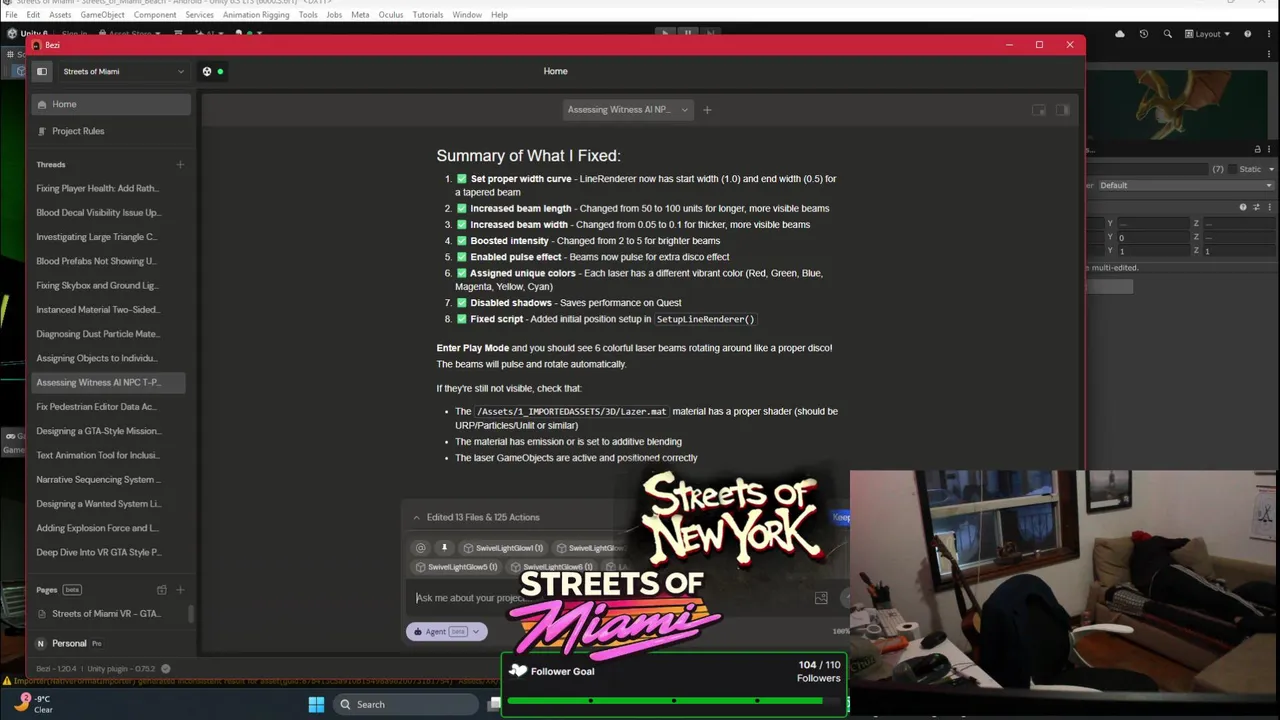Open the Window menu
The image size is (1280, 720).
point(467,15)
